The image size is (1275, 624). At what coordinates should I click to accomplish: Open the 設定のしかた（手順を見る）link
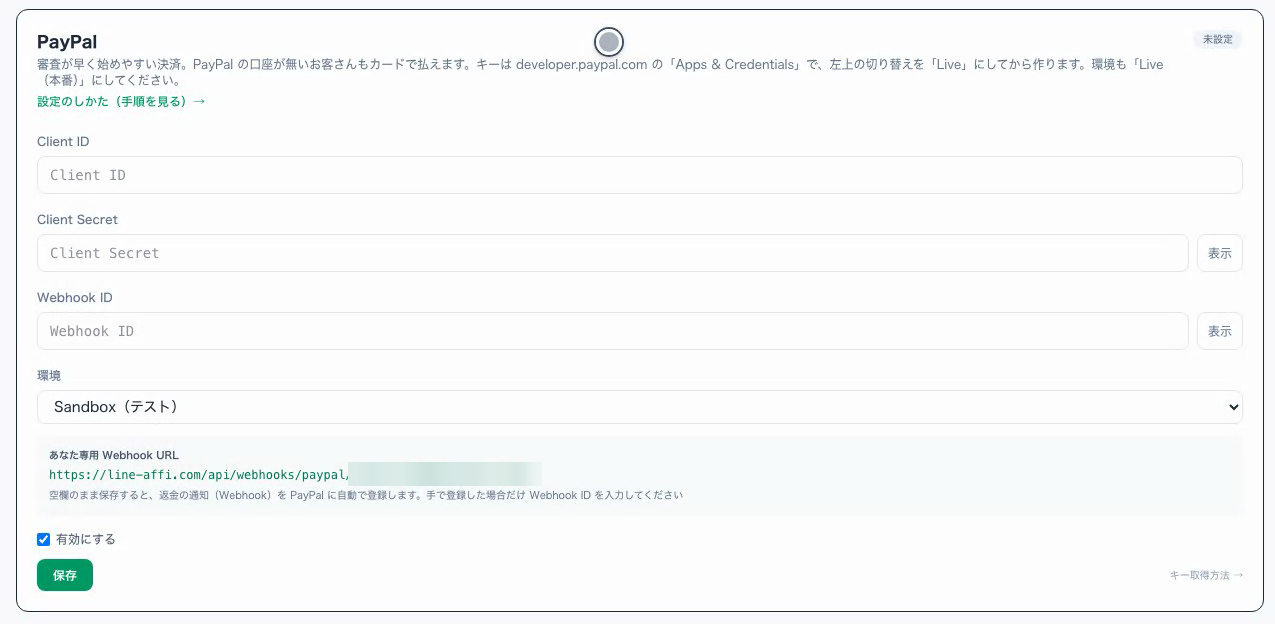tap(121, 101)
